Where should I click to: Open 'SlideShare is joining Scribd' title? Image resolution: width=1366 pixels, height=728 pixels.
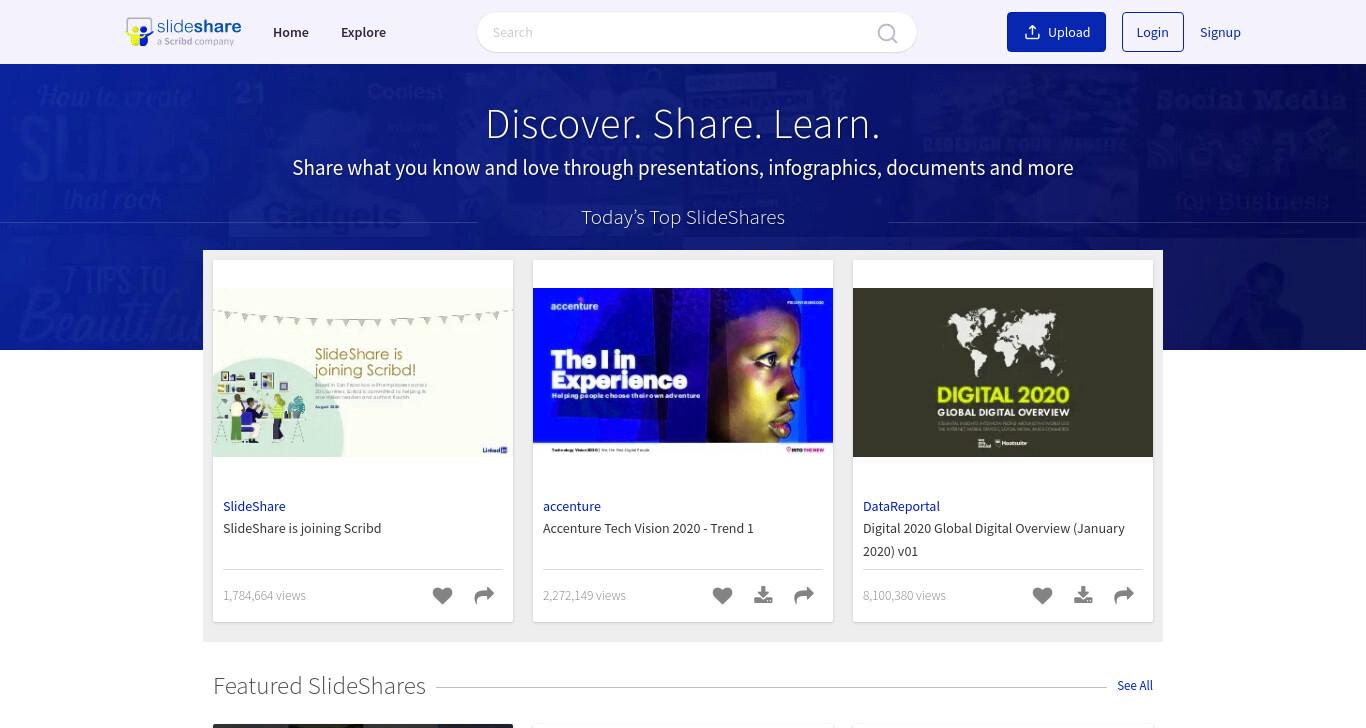[302, 528]
